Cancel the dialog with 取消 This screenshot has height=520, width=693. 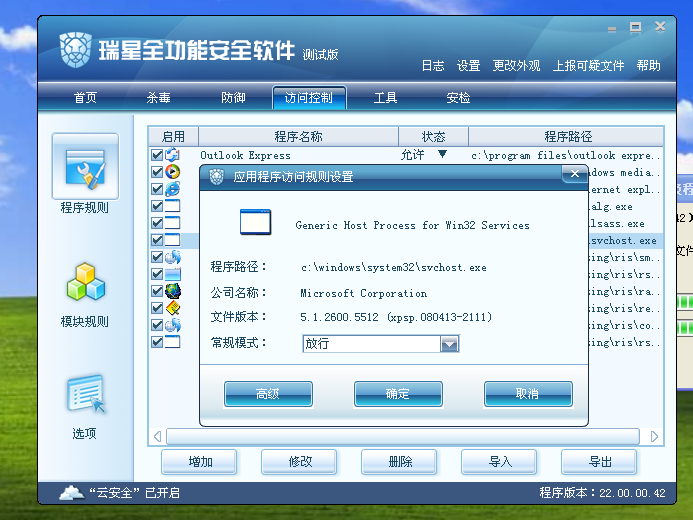coord(528,394)
